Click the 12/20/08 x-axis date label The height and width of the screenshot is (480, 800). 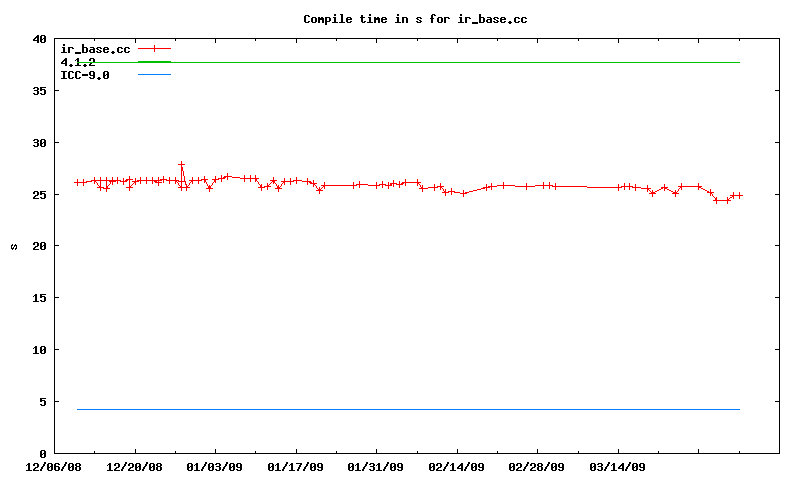coord(134,466)
